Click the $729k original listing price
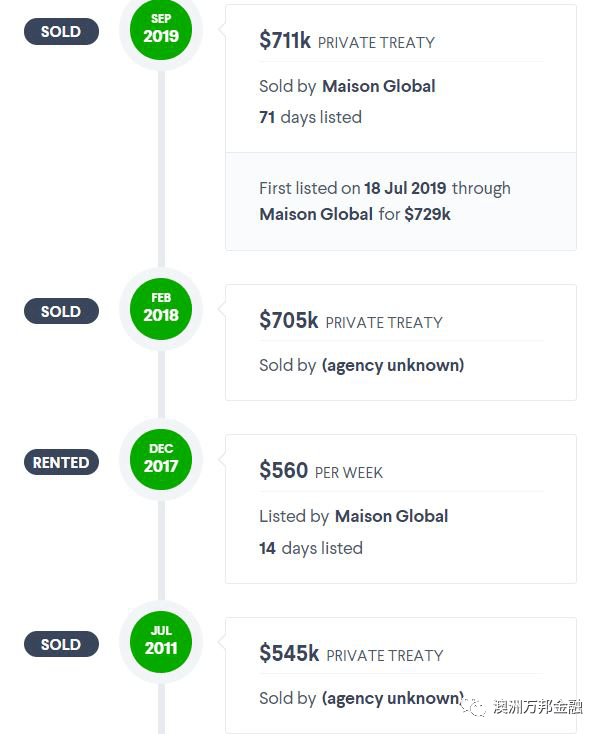The height and width of the screenshot is (734, 602). (427, 214)
